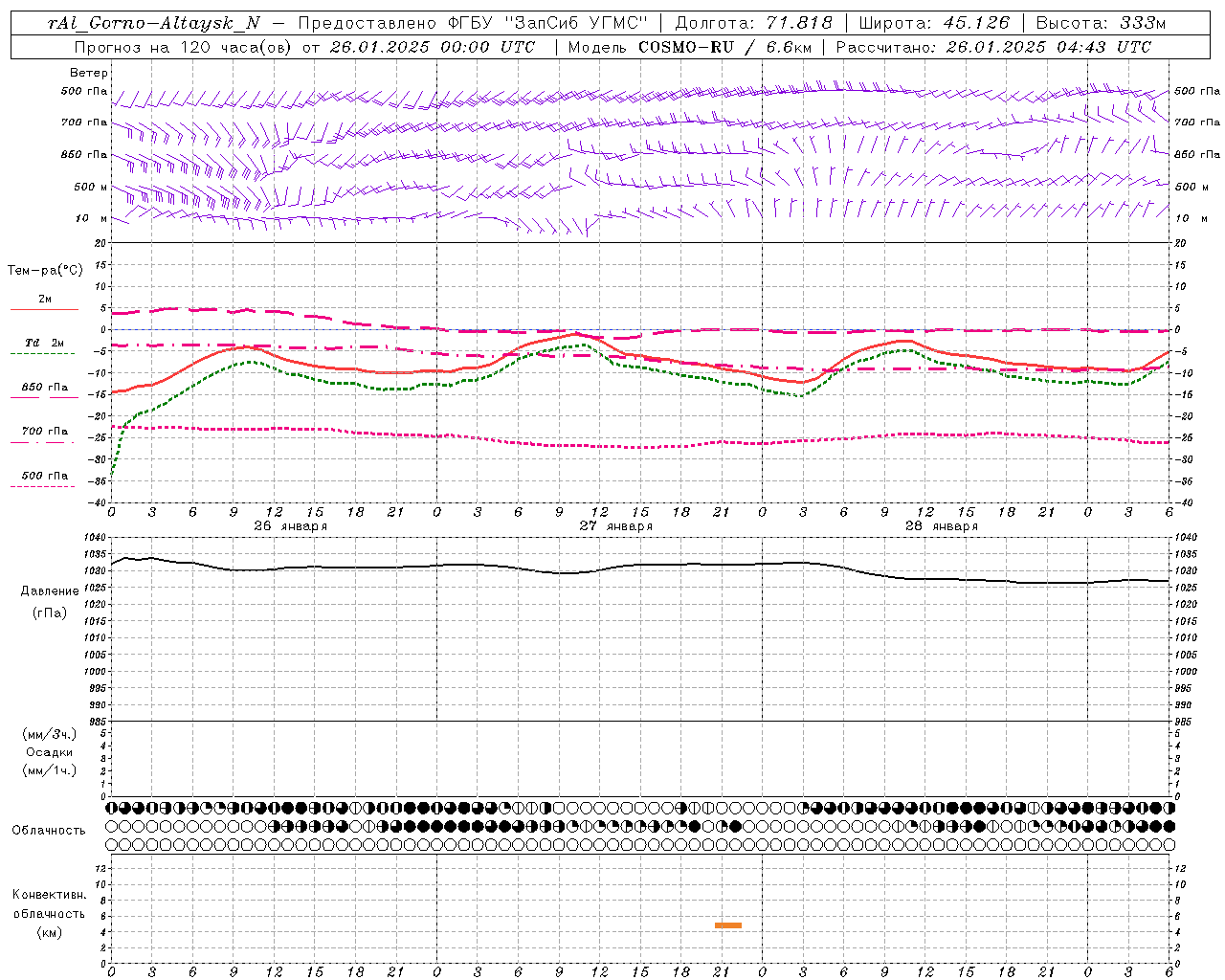Click the Конвективн. panel label

click(x=50, y=895)
